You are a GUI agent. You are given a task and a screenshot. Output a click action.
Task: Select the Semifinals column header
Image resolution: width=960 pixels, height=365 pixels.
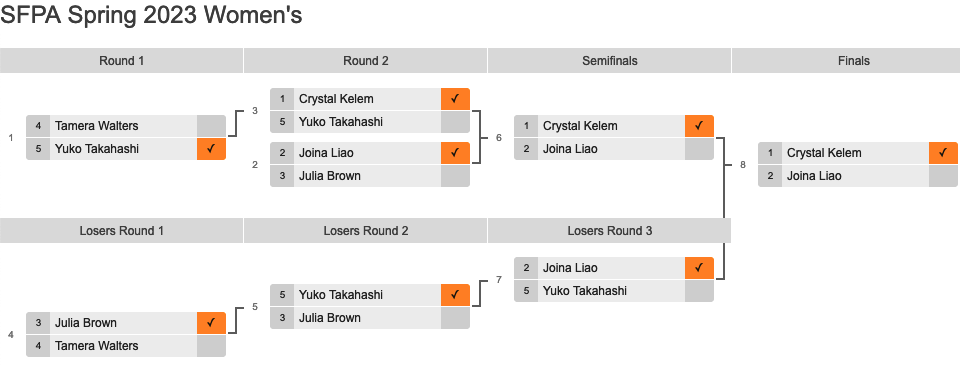pyautogui.click(x=609, y=61)
